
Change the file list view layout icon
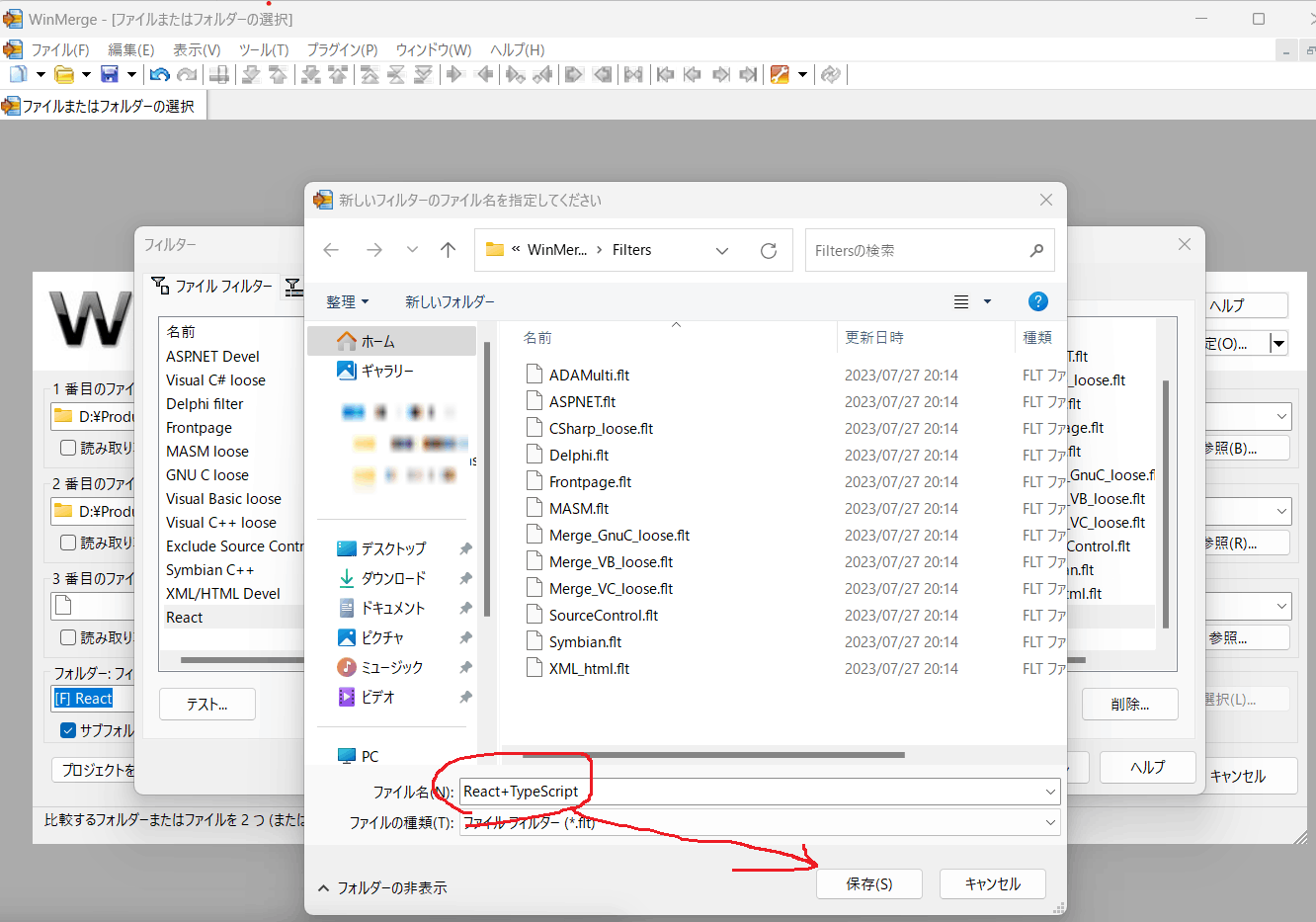click(961, 302)
